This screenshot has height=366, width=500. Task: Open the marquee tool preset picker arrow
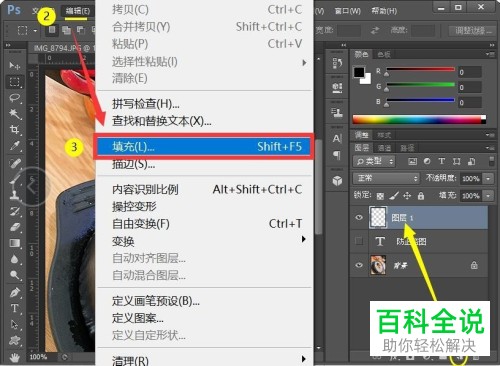click(35, 31)
